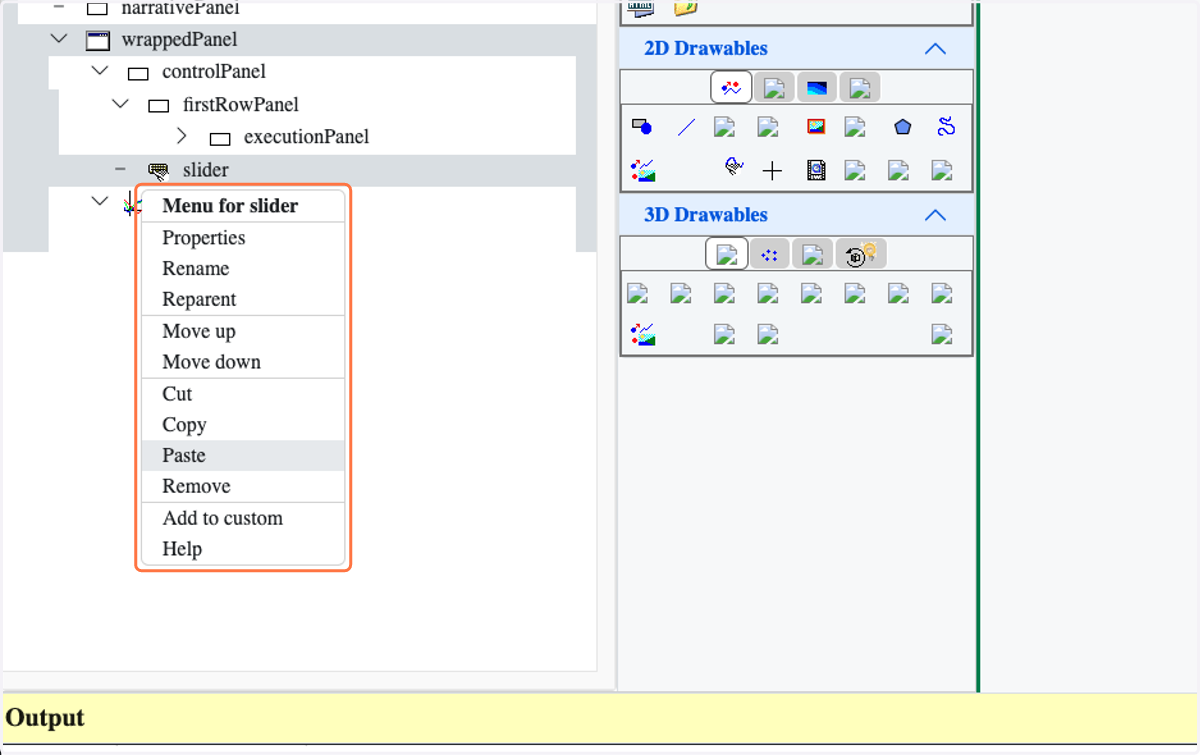Click the window icon beside wrappedPanel
The height and width of the screenshot is (755, 1200).
pos(97,40)
